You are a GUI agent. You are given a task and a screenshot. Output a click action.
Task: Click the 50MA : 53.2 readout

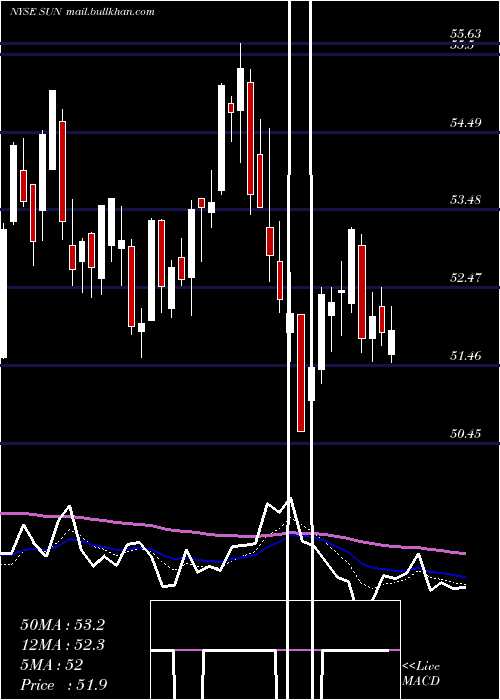click(62, 625)
